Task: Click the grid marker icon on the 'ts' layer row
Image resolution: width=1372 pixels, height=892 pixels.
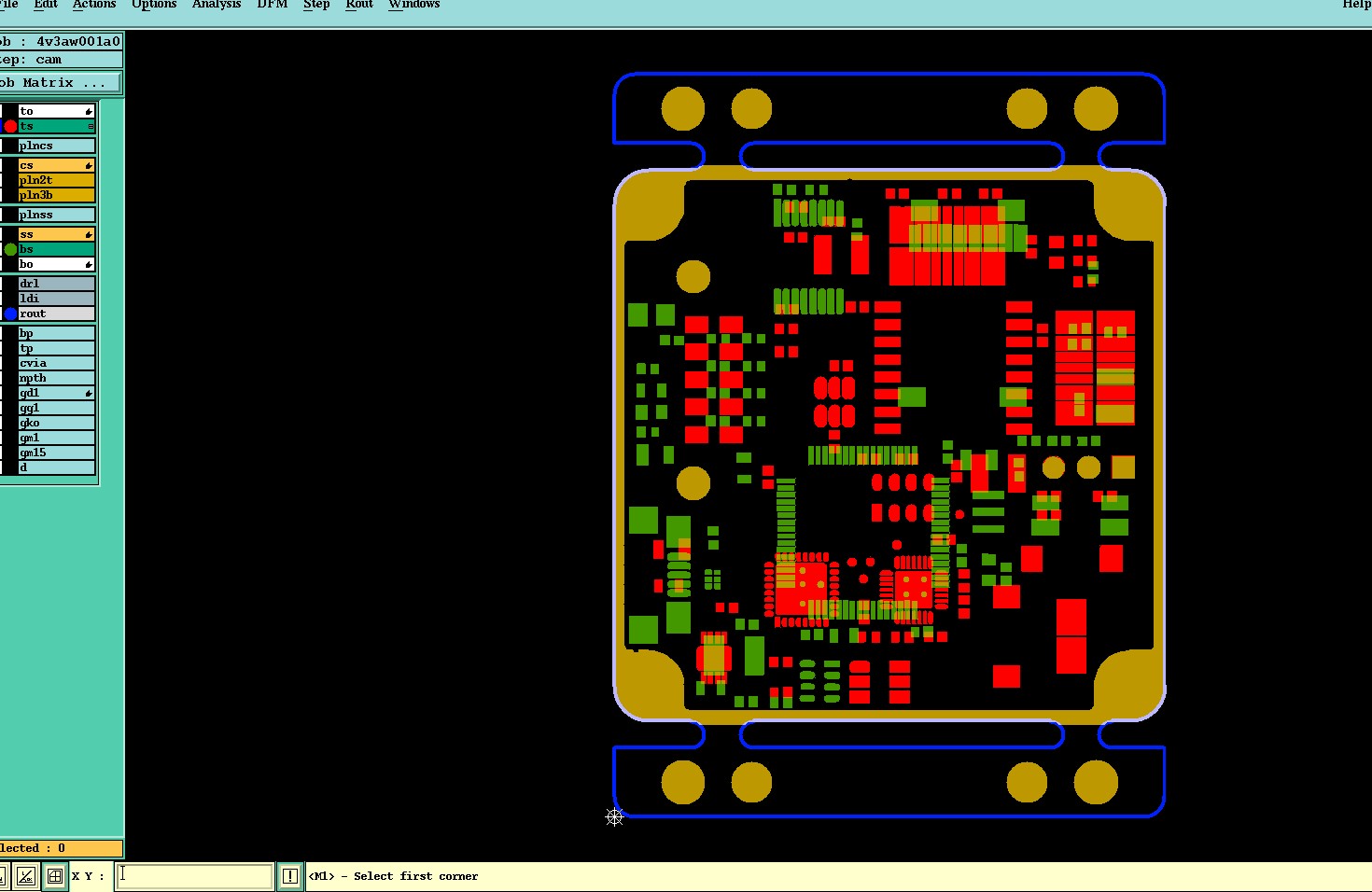Action: pyautogui.click(x=91, y=126)
